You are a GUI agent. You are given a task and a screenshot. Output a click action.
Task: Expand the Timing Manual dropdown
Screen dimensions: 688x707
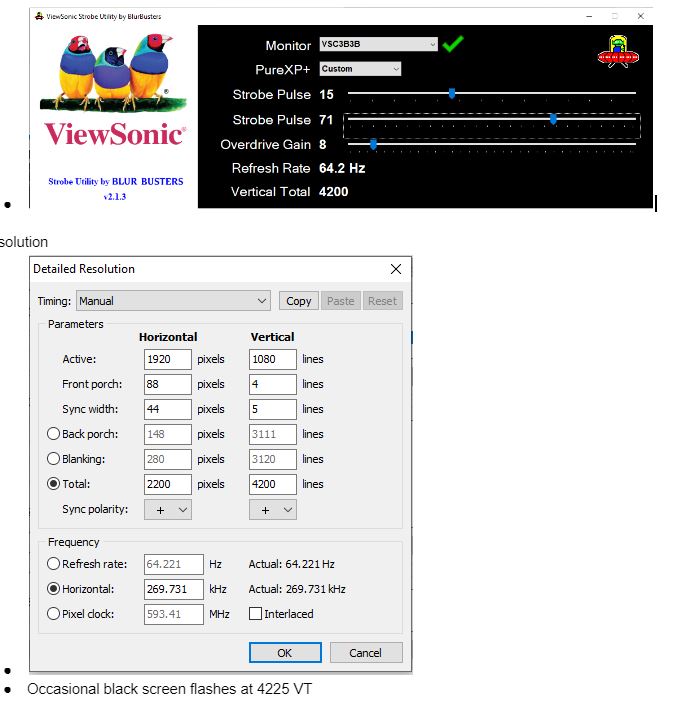pos(173,301)
